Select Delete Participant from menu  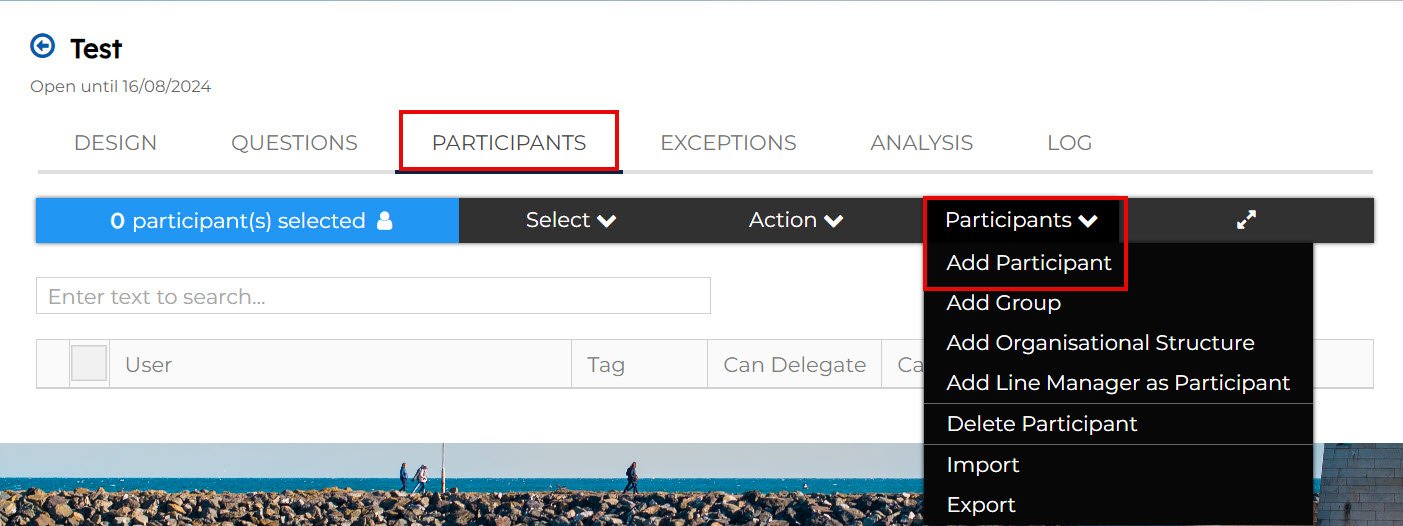[1042, 424]
